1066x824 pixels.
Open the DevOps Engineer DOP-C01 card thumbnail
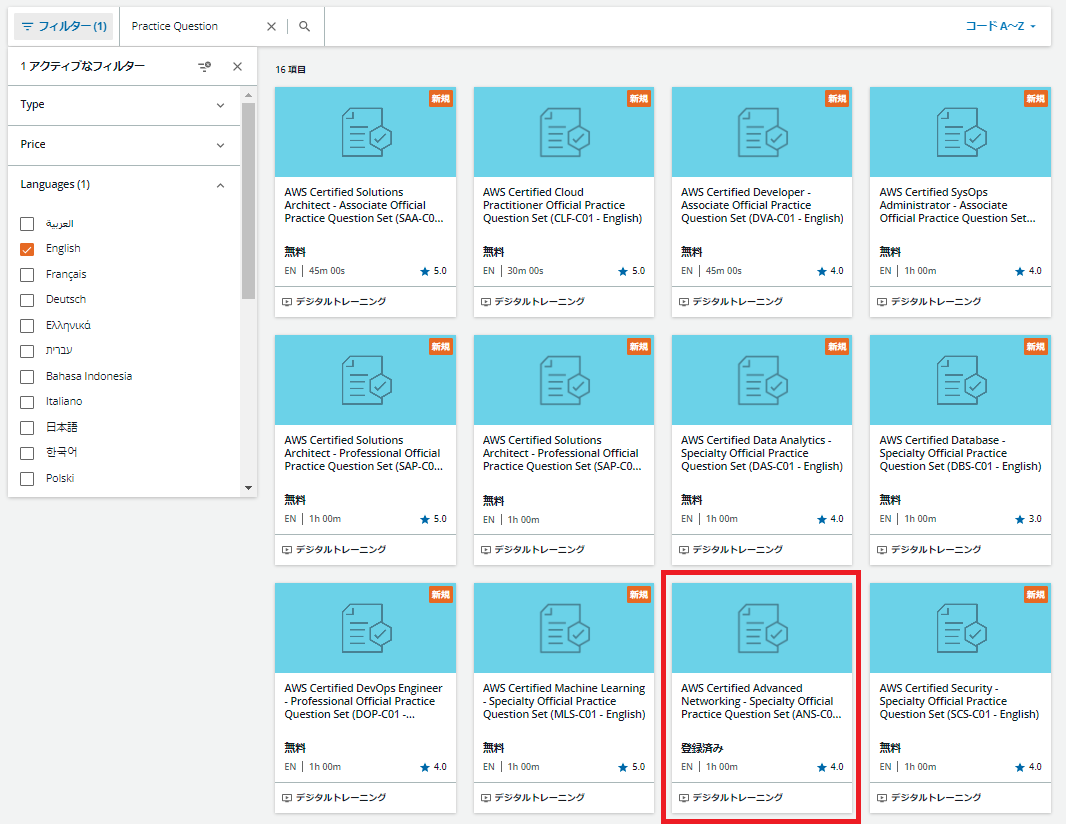[365, 628]
